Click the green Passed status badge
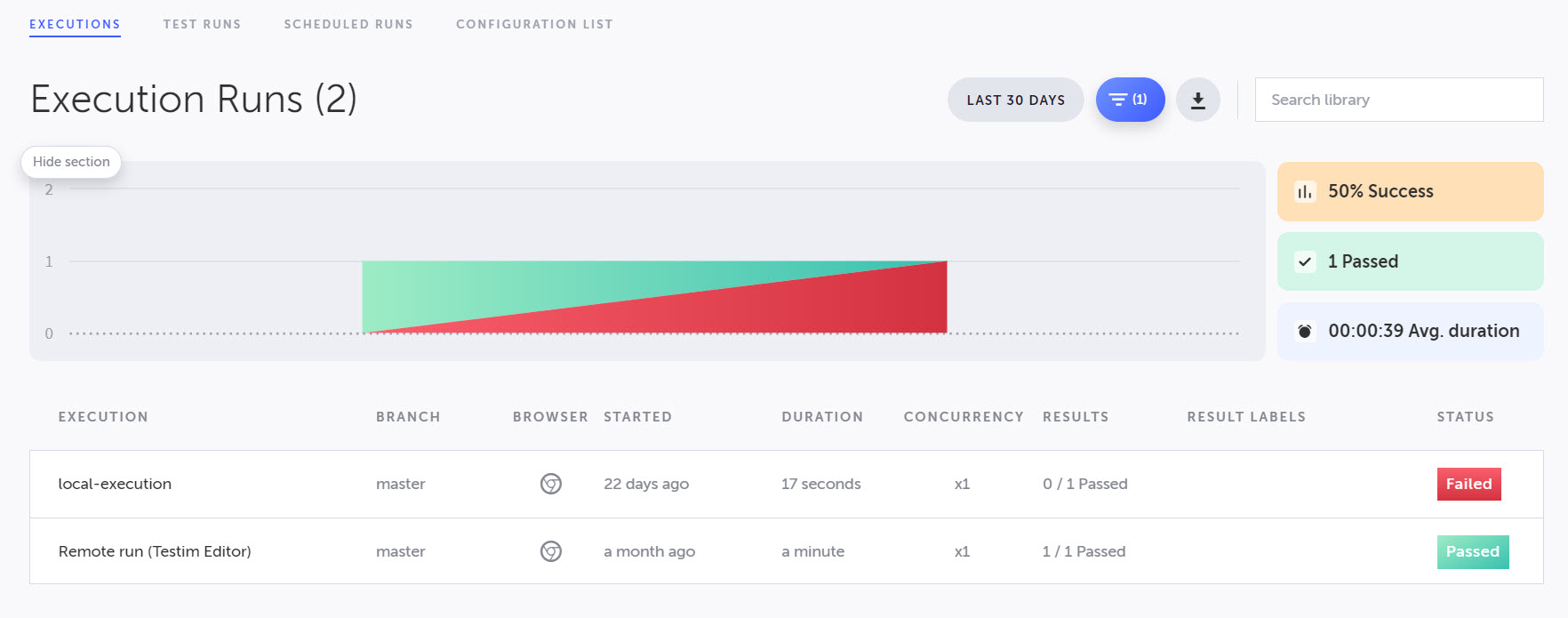Image resolution: width=1568 pixels, height=618 pixels. pyautogui.click(x=1472, y=551)
